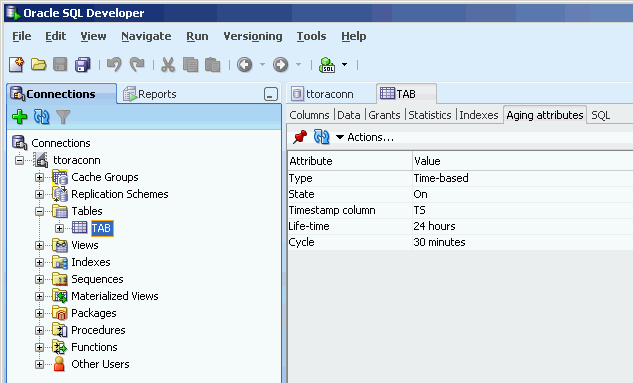Click the Forward navigation arrow icon

(281, 65)
